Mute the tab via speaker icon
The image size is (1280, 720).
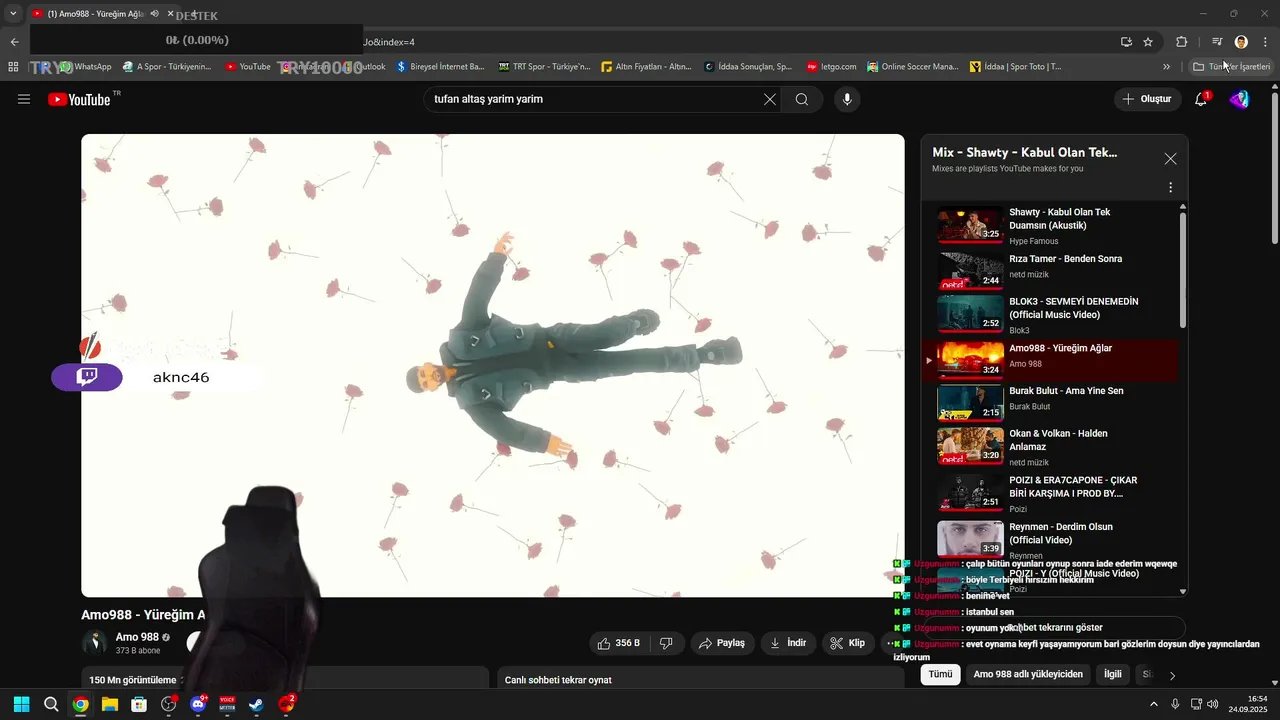pyautogui.click(x=155, y=14)
